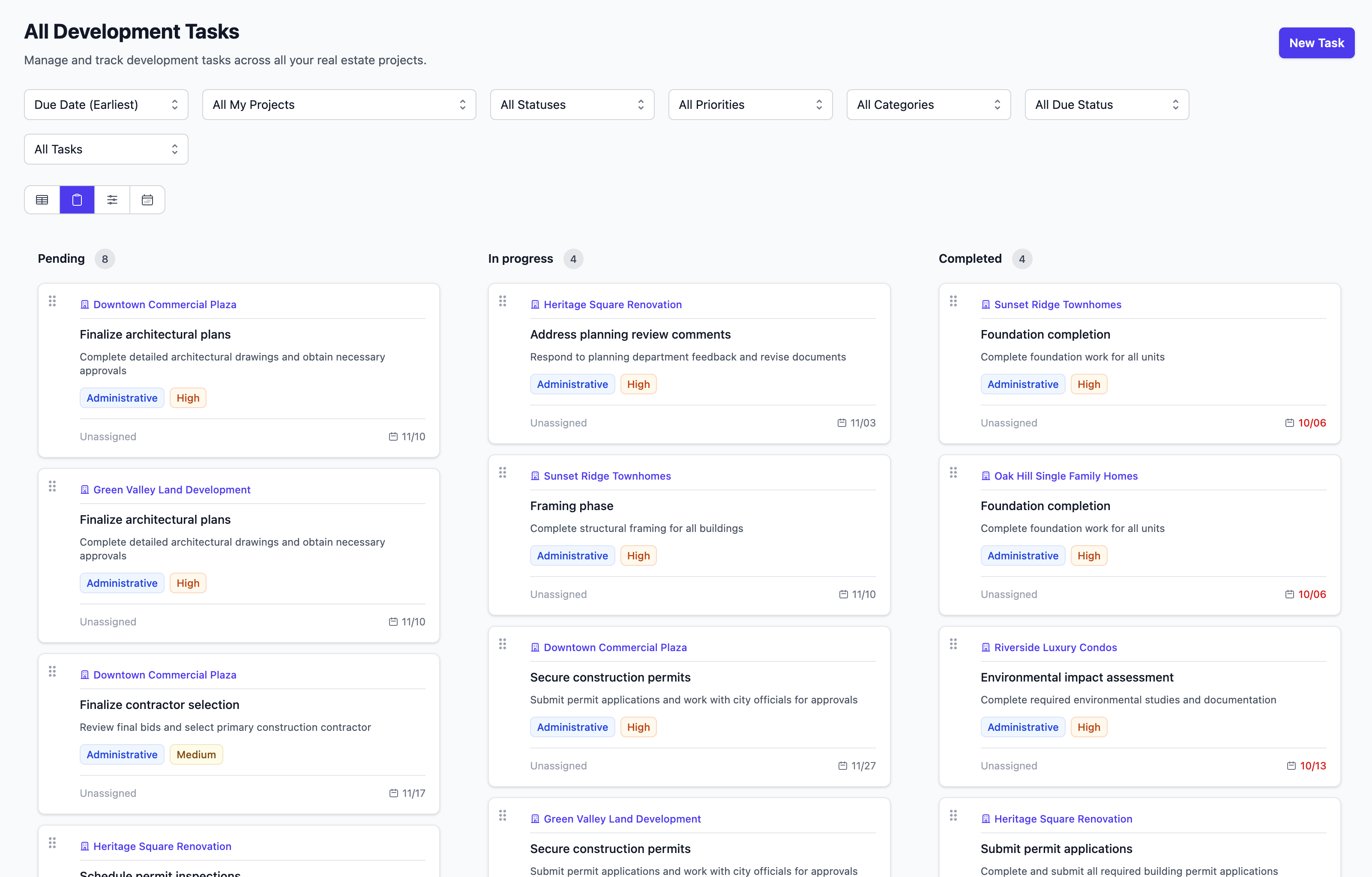Switch to the calendar view
The height and width of the screenshot is (877, 1372).
pyautogui.click(x=147, y=199)
